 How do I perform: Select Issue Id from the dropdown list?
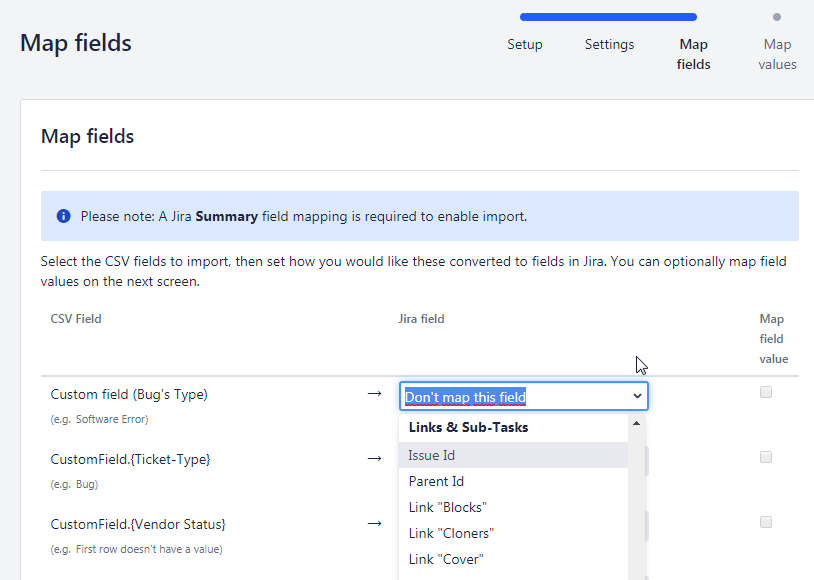click(513, 455)
